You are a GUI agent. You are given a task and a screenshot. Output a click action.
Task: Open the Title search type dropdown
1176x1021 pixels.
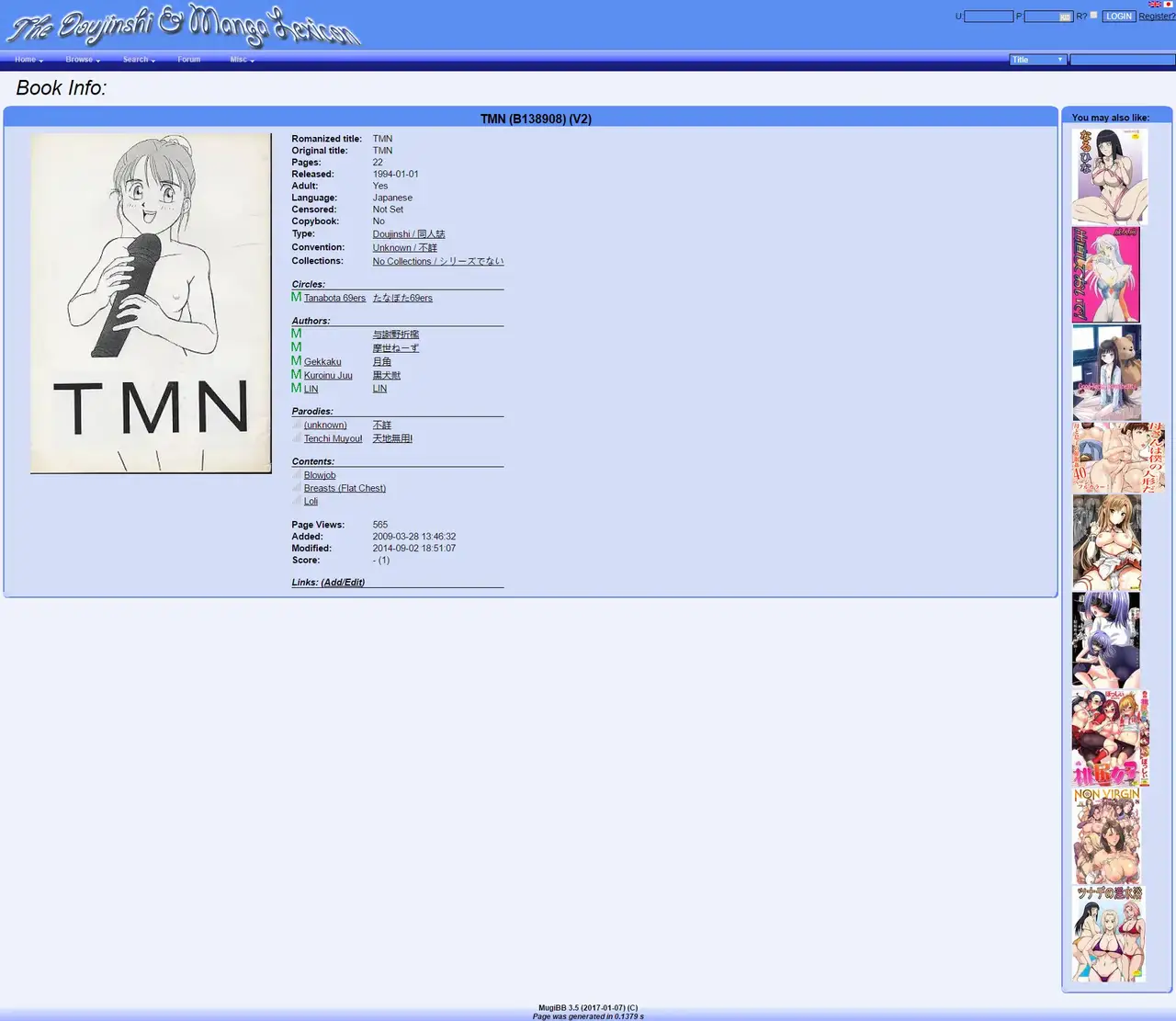click(x=1037, y=60)
